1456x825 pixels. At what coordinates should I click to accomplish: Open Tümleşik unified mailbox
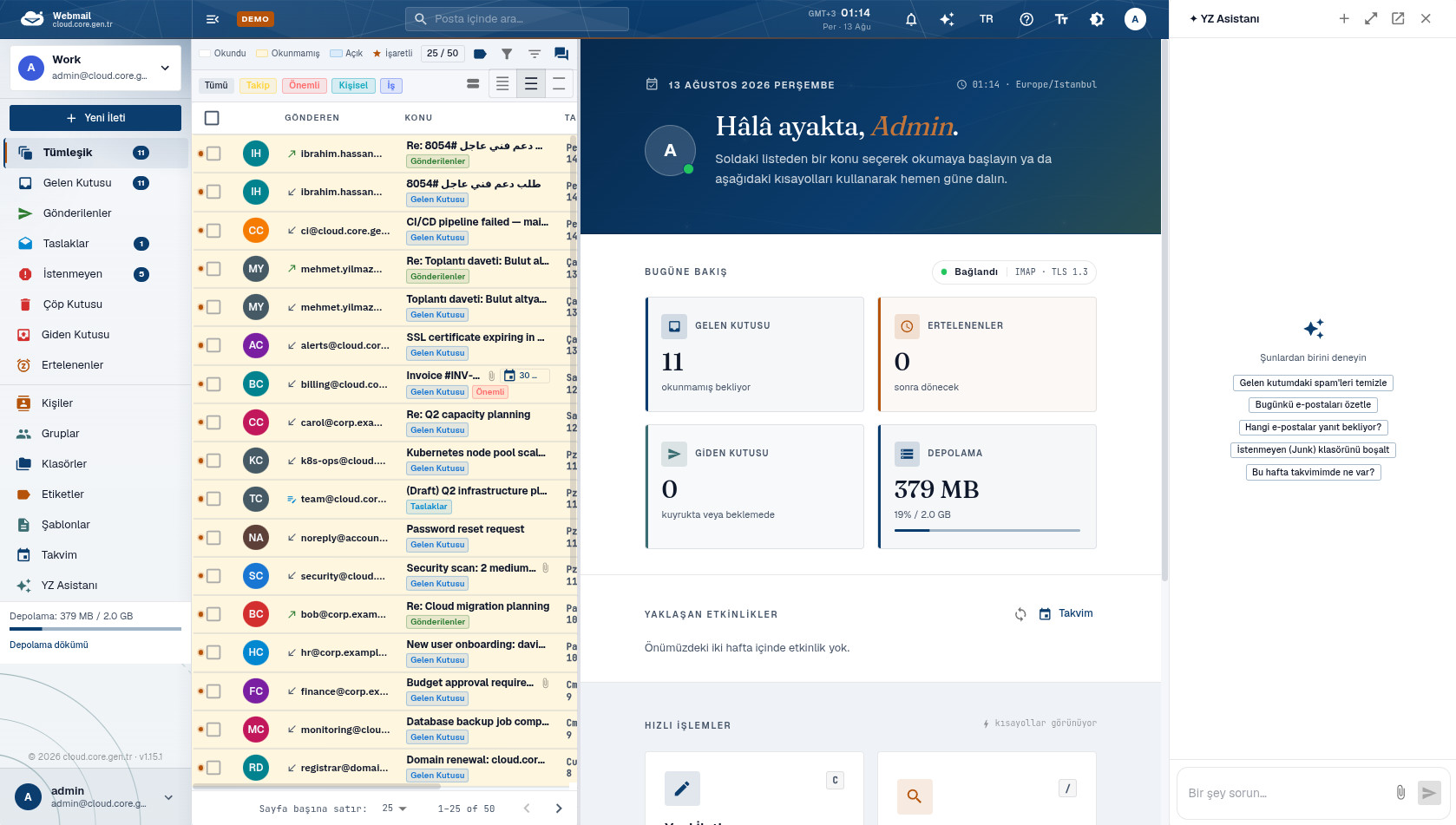[x=95, y=153]
